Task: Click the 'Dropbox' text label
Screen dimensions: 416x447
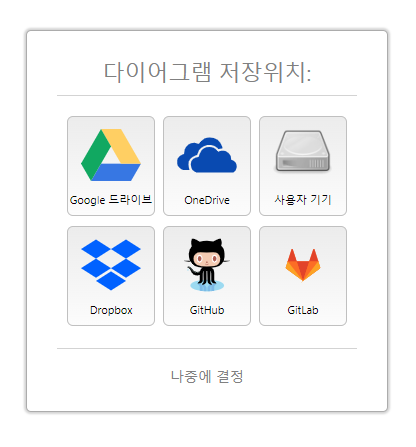Action: 111,310
